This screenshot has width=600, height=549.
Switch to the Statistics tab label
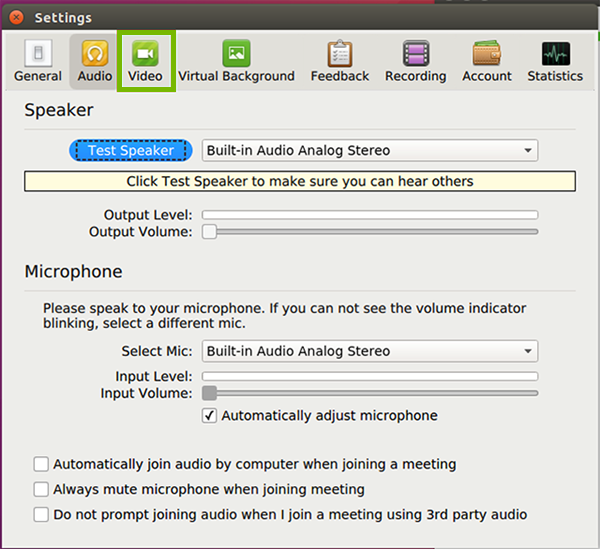click(x=555, y=76)
